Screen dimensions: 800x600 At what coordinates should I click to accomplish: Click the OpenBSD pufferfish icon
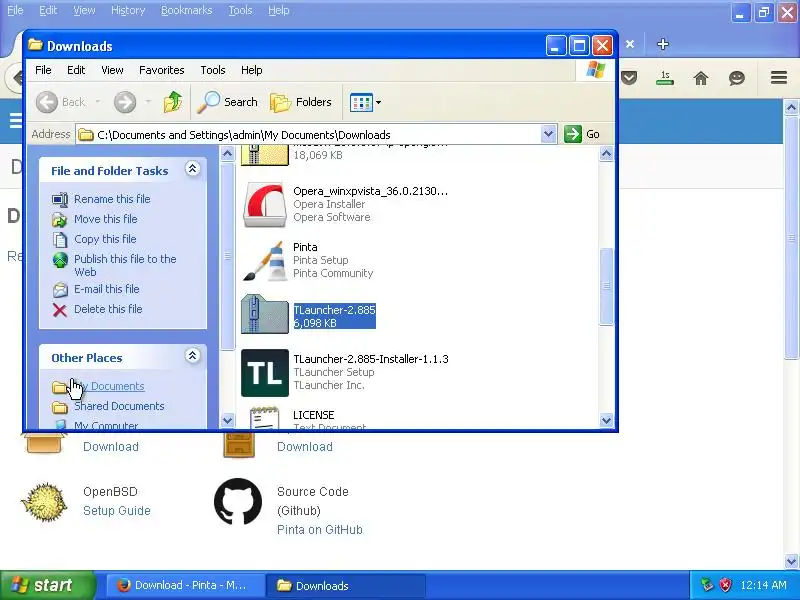44,502
